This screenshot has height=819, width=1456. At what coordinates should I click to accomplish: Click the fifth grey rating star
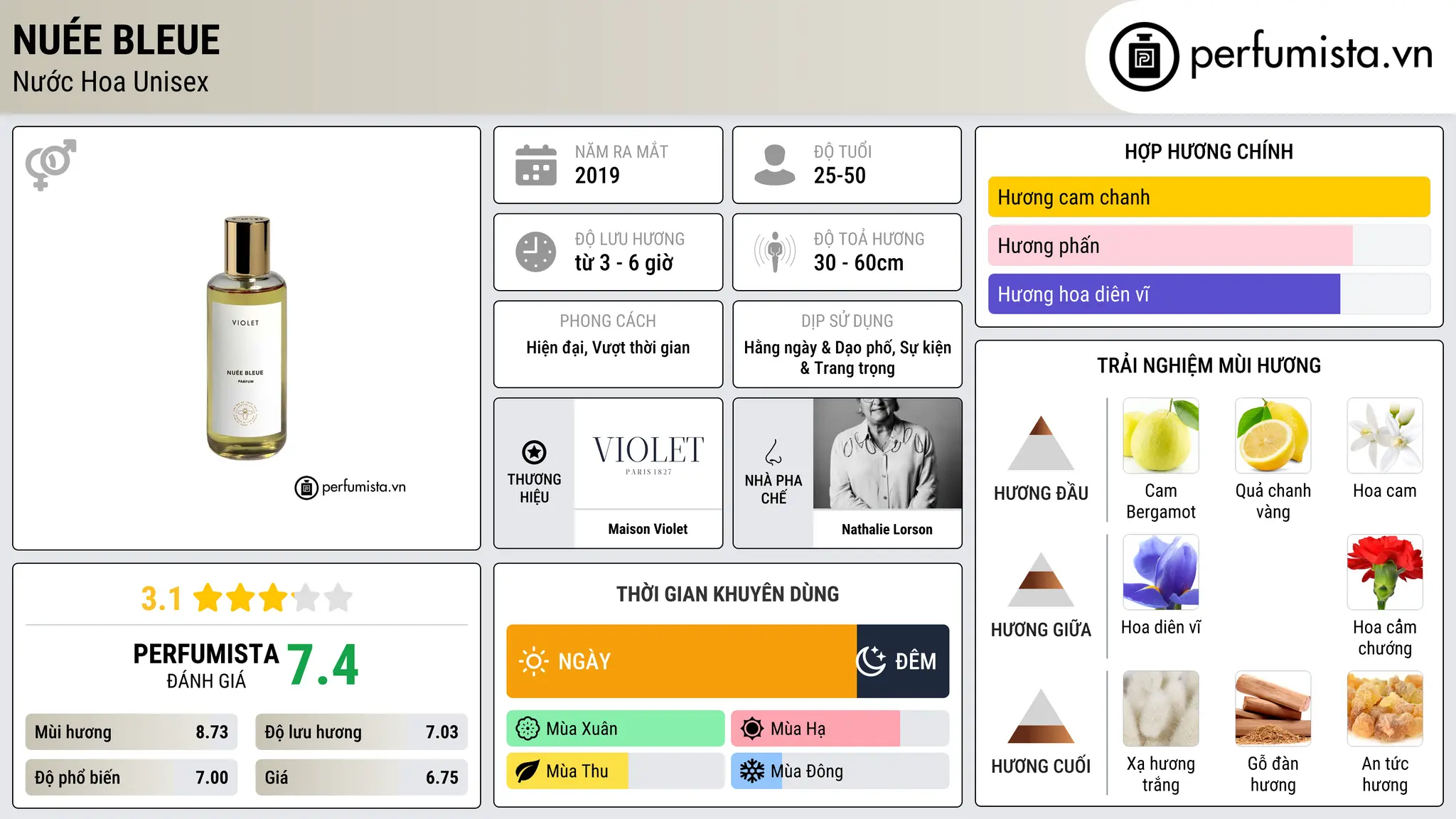[x=338, y=598]
